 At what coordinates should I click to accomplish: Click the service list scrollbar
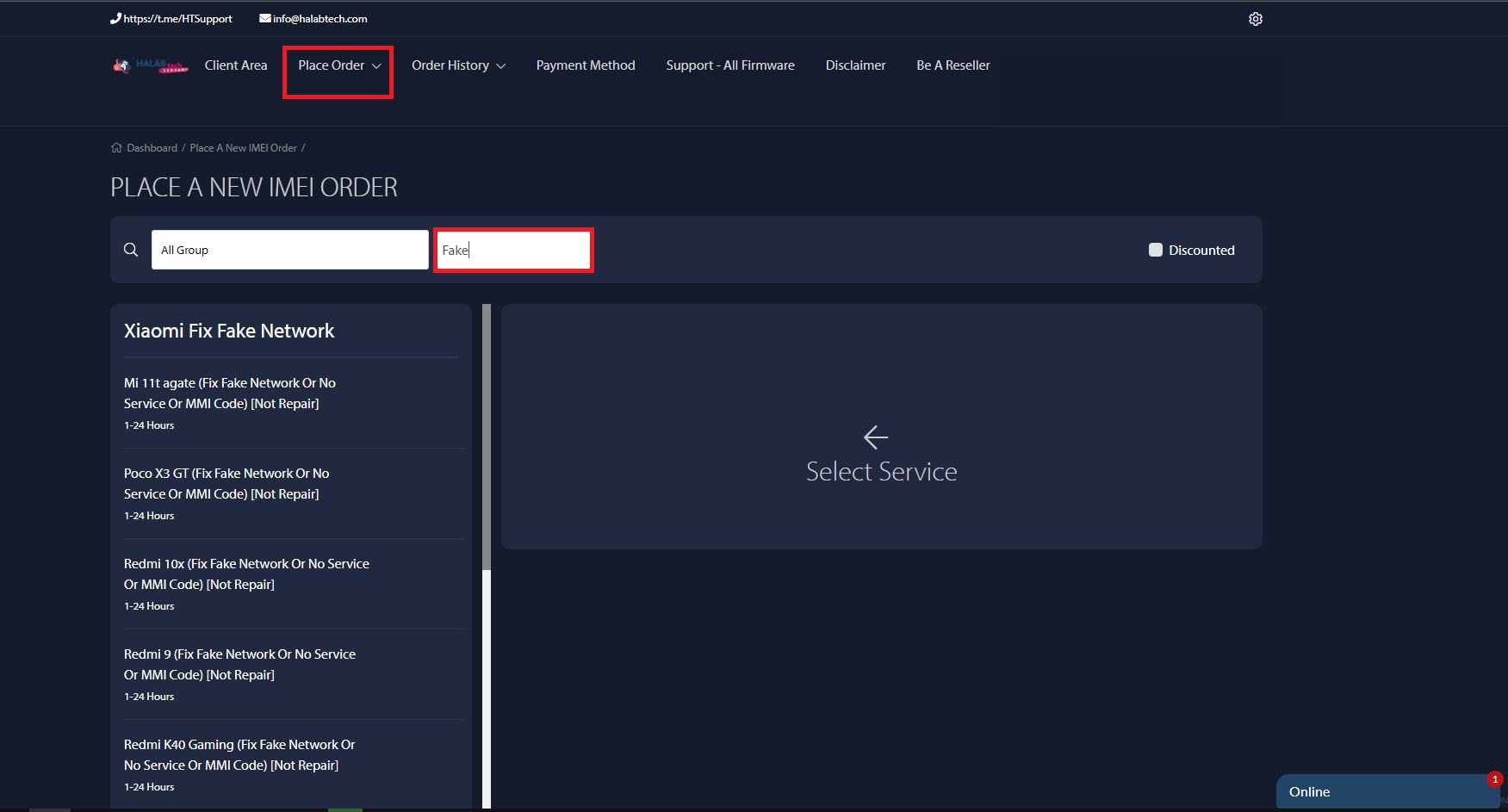click(x=487, y=437)
